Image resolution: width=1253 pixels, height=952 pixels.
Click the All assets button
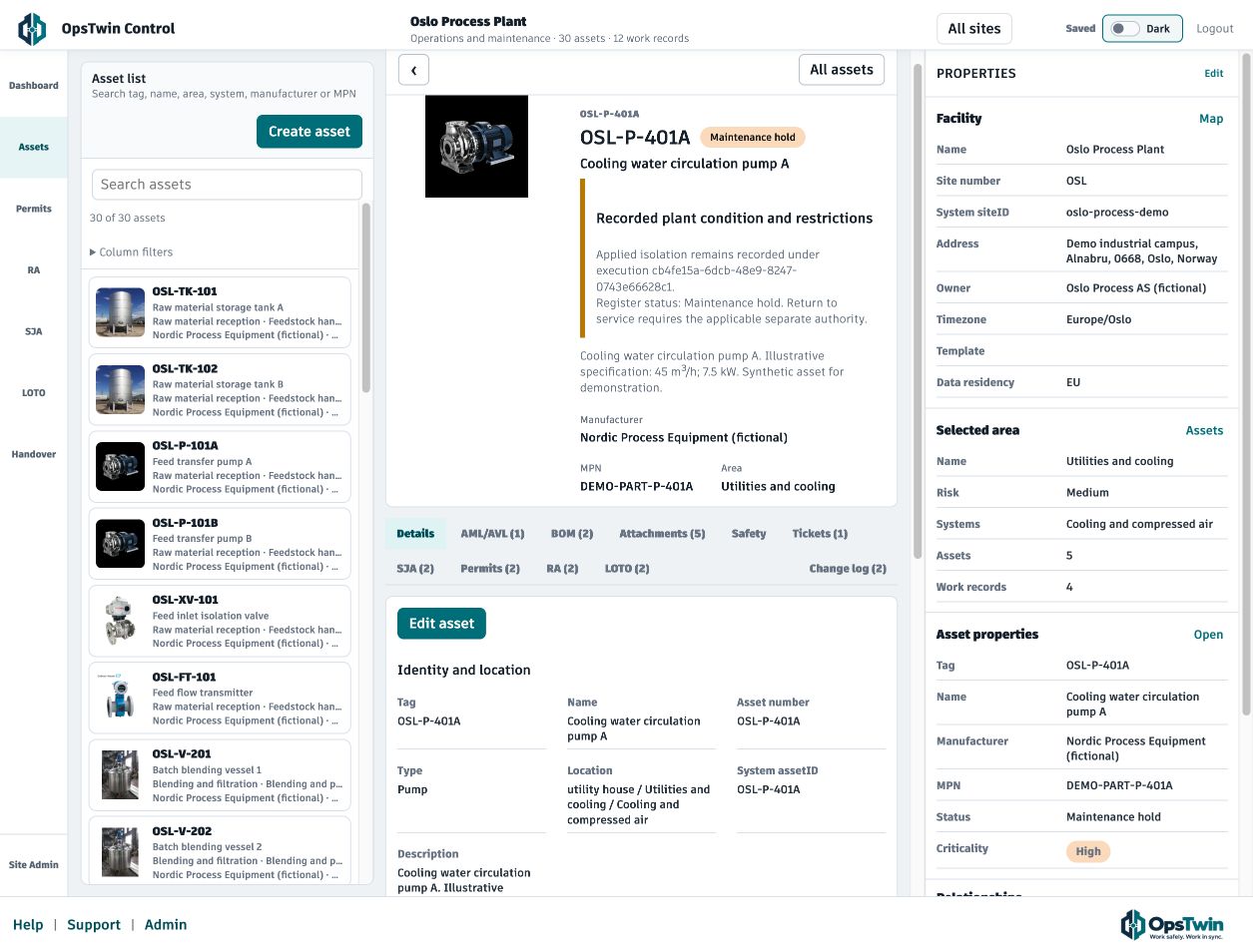pos(842,70)
